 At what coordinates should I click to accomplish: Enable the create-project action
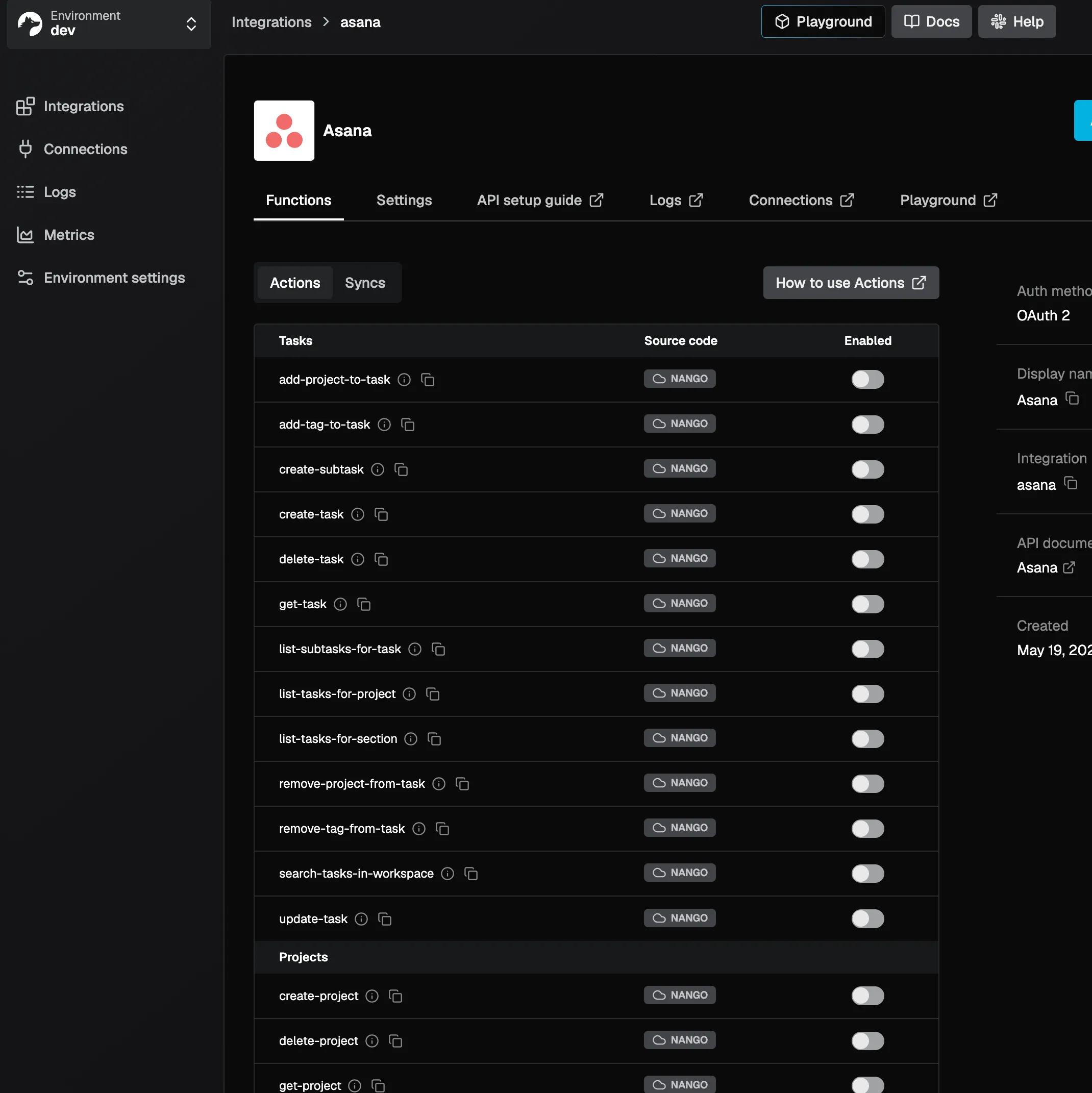[867, 996]
